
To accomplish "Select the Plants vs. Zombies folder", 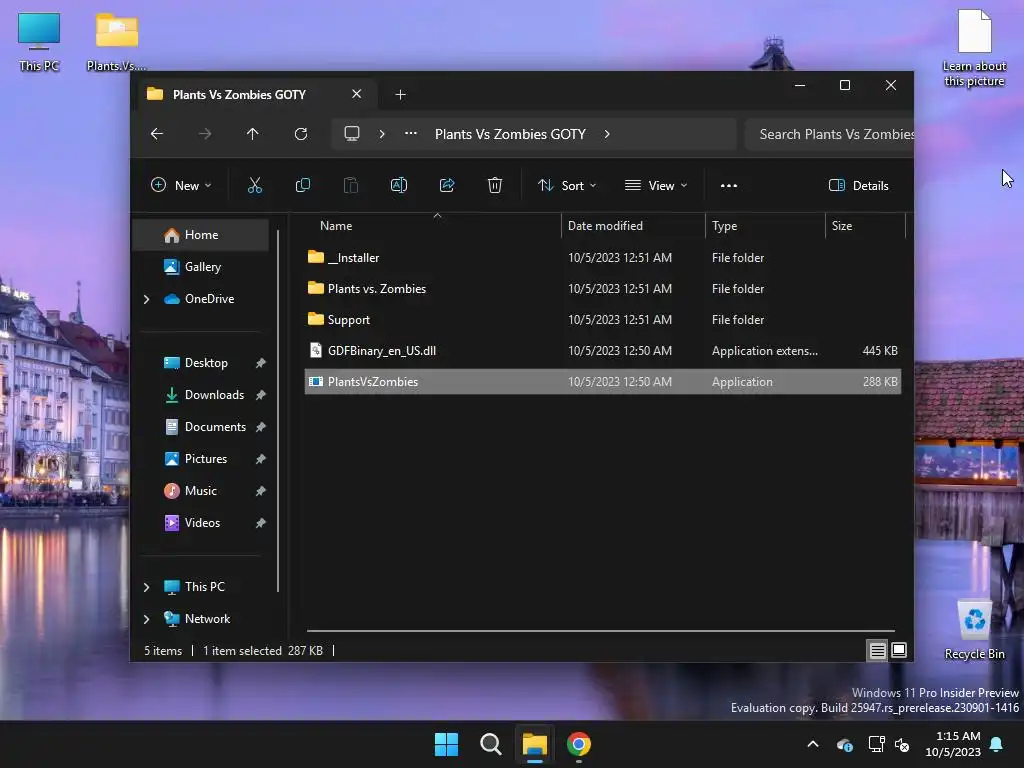I will click(603, 289).
